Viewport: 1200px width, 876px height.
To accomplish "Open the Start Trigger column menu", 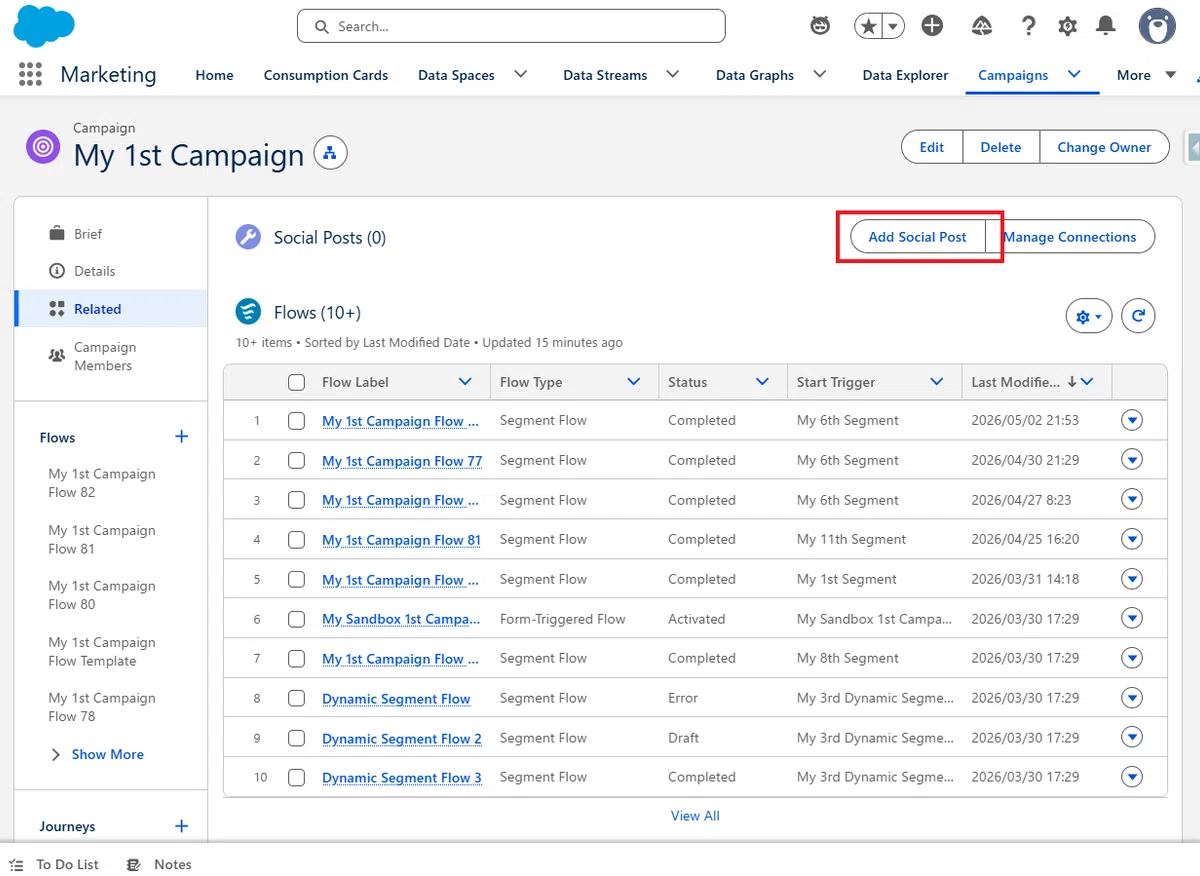I will (937, 382).
